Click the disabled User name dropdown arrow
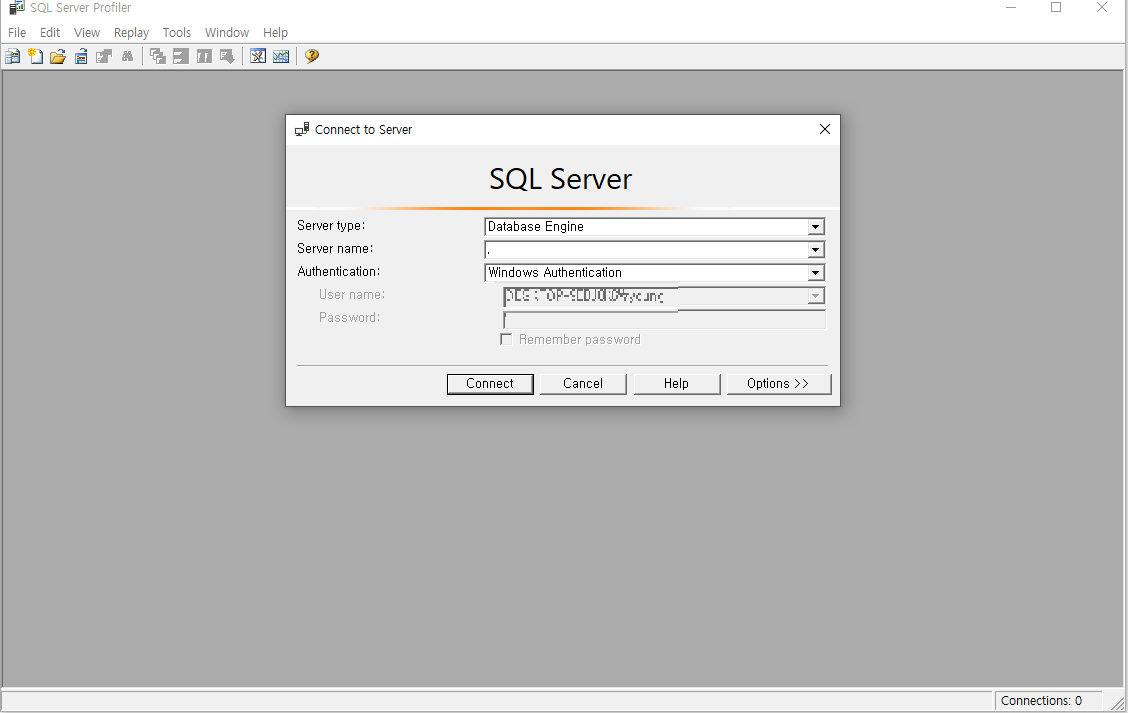Screen dimensions: 1128x713 pos(815,296)
